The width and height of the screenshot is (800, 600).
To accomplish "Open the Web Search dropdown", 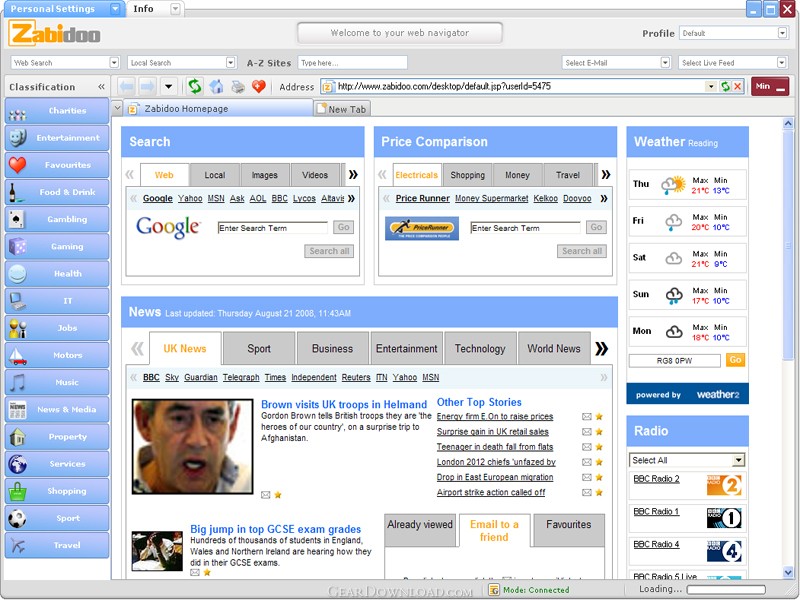I will coord(114,62).
